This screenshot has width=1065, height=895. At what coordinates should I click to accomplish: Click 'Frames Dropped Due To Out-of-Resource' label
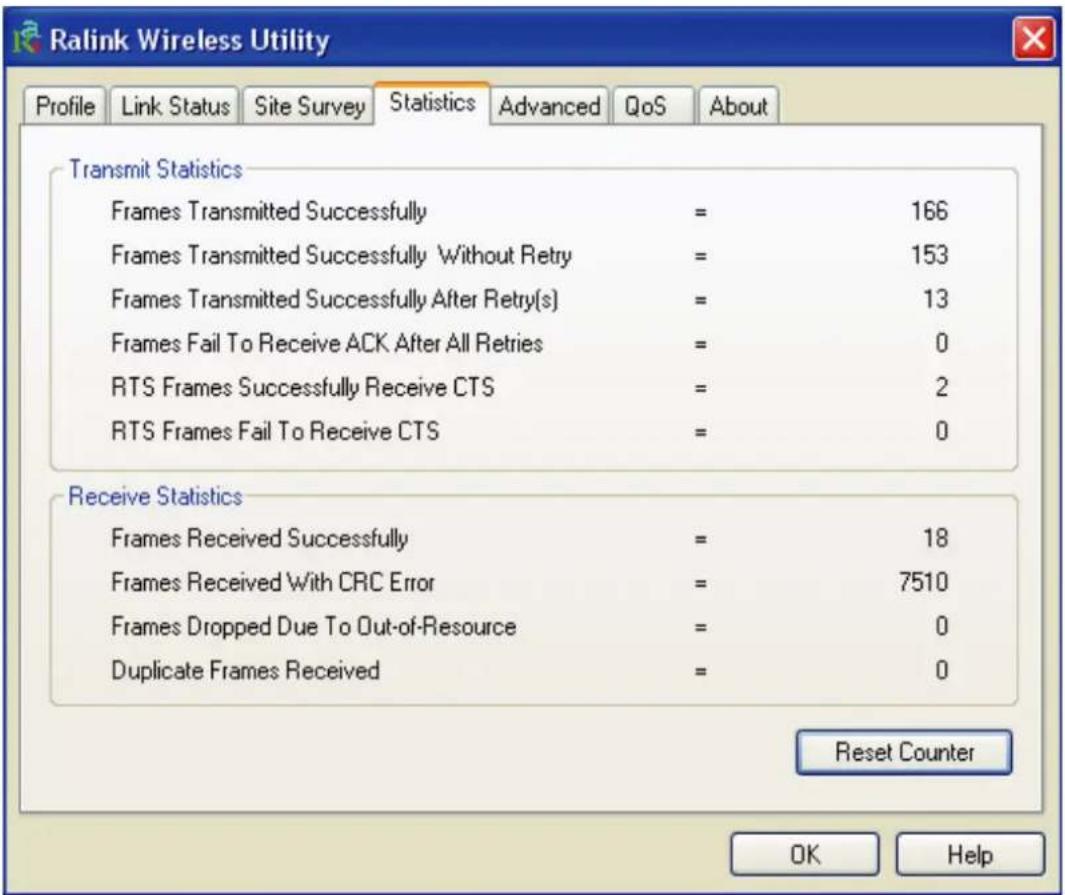(x=314, y=626)
